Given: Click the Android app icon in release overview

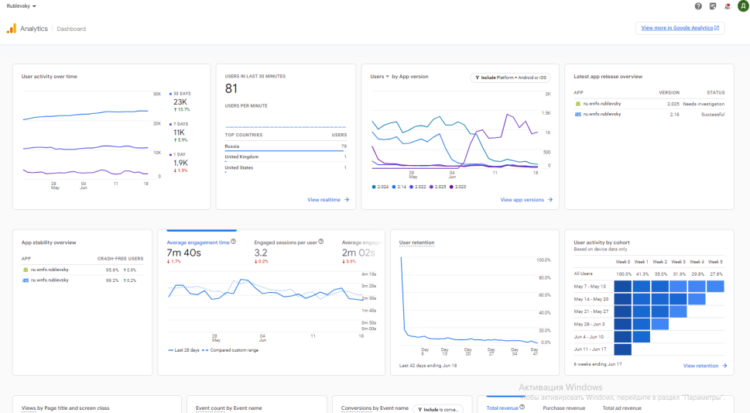Looking at the screenshot, I should click(x=577, y=103).
